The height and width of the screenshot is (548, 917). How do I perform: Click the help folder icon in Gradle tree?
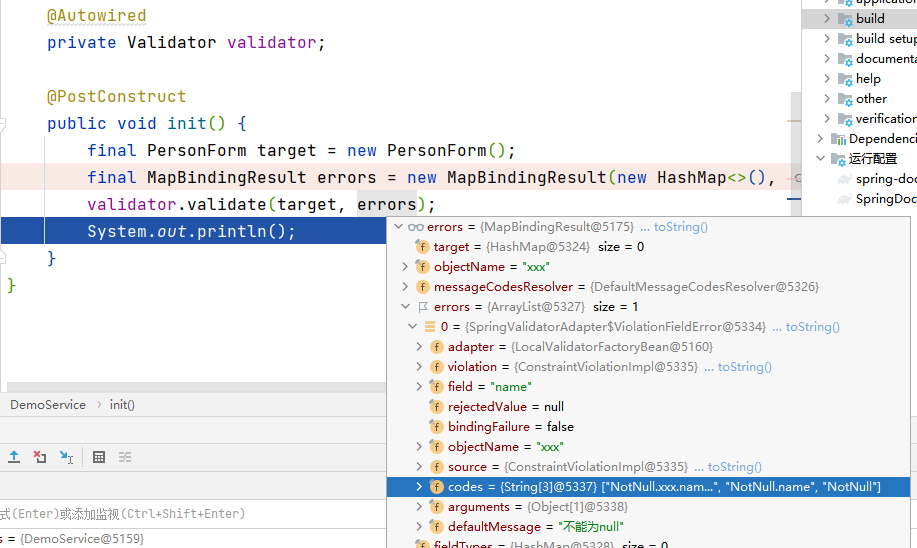click(x=845, y=79)
